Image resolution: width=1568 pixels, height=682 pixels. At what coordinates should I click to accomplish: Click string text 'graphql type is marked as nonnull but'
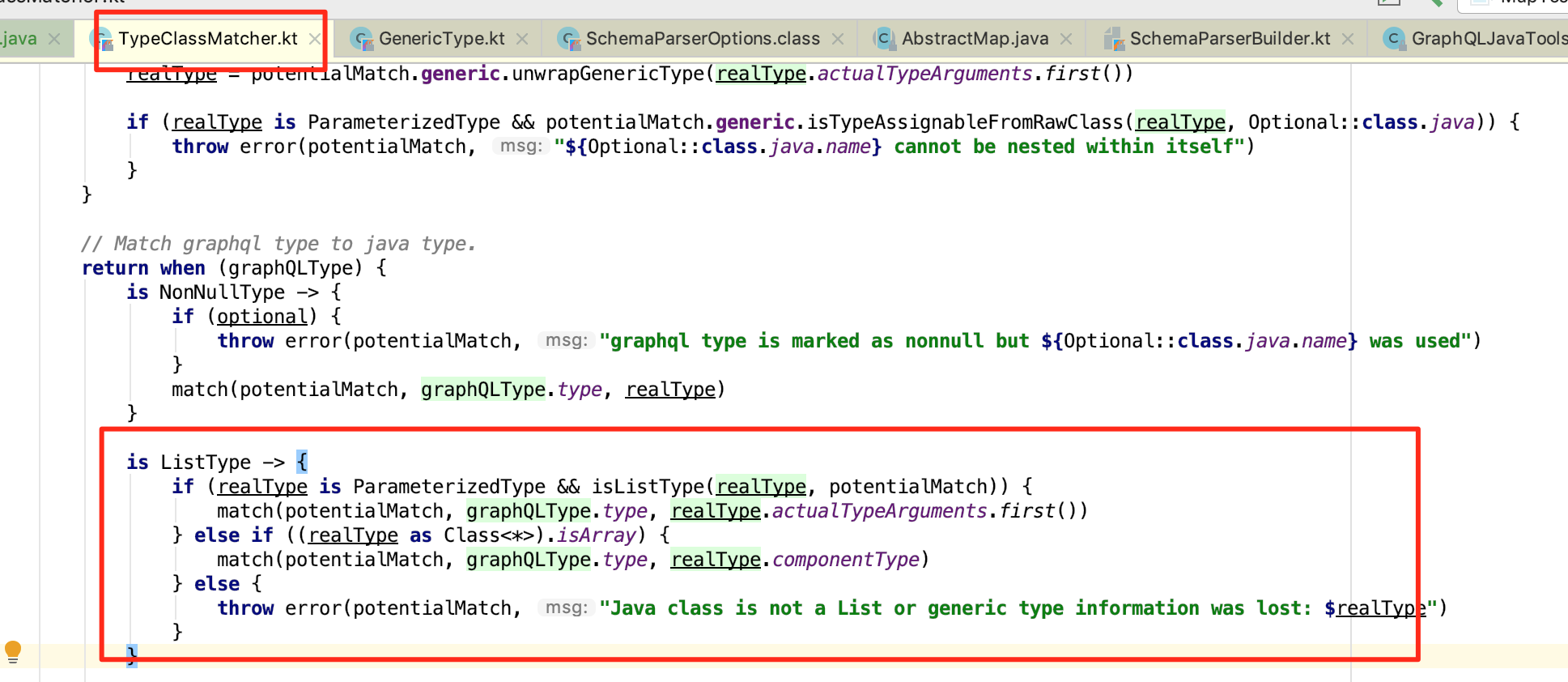coord(819,341)
